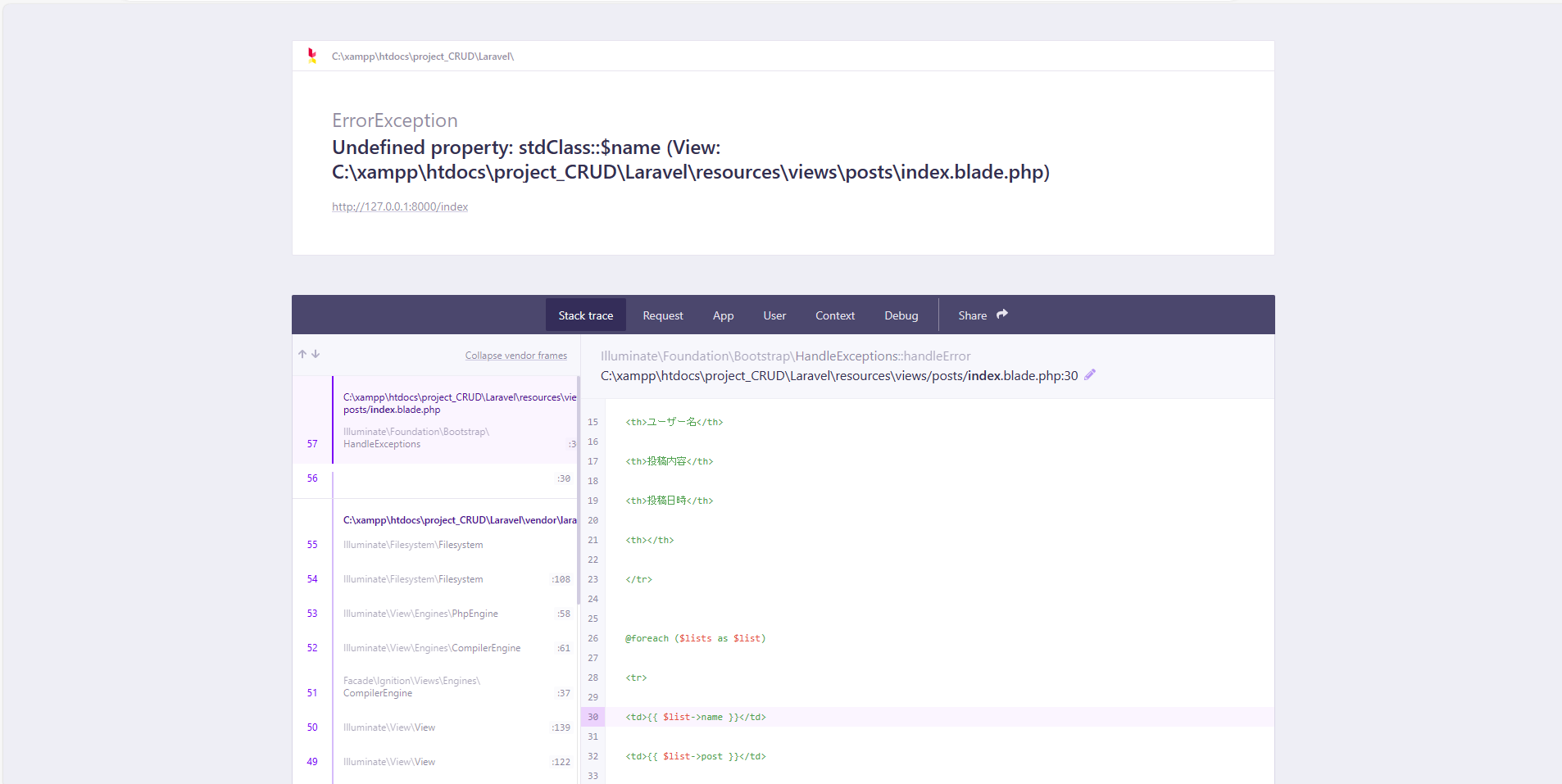Click the up arrow to previous frame
The image size is (1562, 784).
(302, 354)
